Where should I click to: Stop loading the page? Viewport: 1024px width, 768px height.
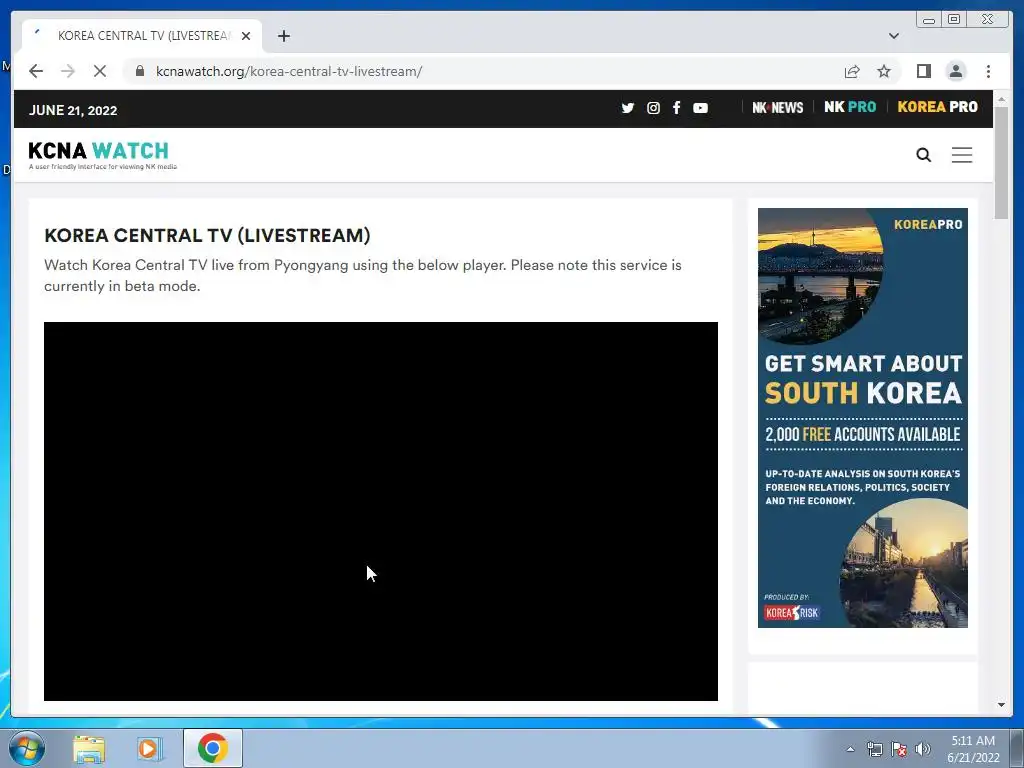coord(100,71)
